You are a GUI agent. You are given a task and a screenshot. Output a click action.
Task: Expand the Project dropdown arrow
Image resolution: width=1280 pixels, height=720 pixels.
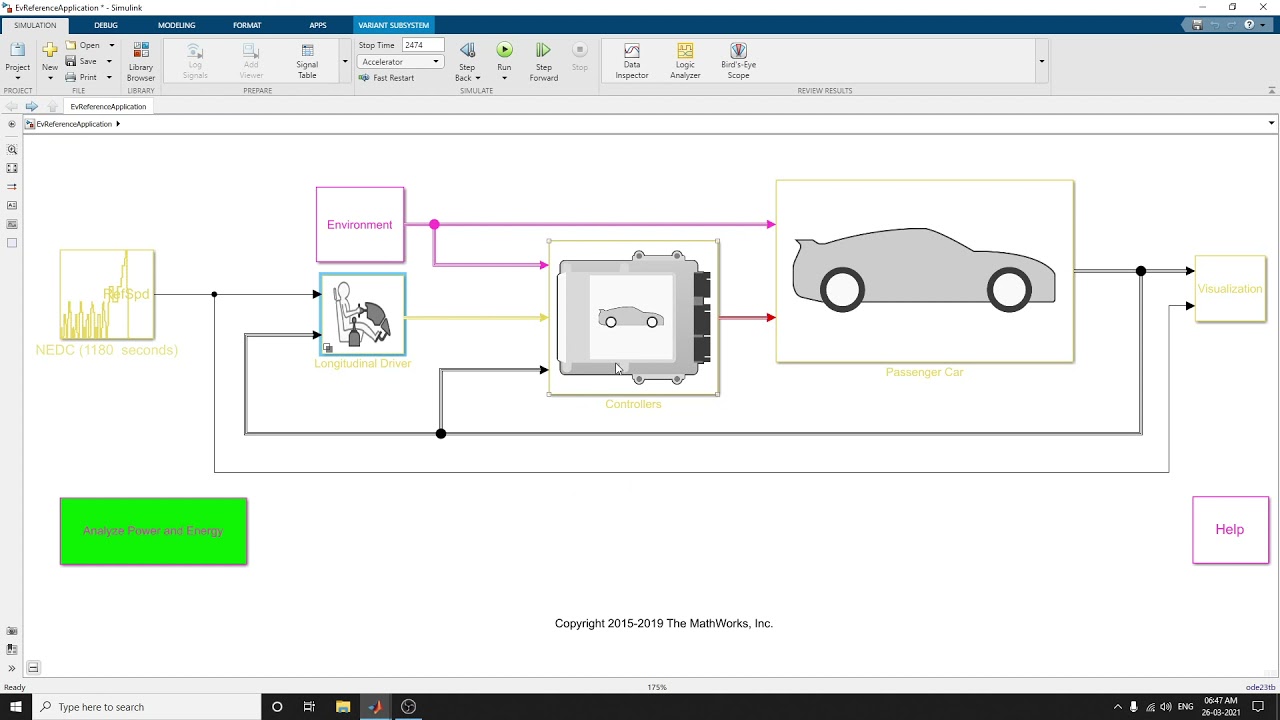pyautogui.click(x=18, y=78)
